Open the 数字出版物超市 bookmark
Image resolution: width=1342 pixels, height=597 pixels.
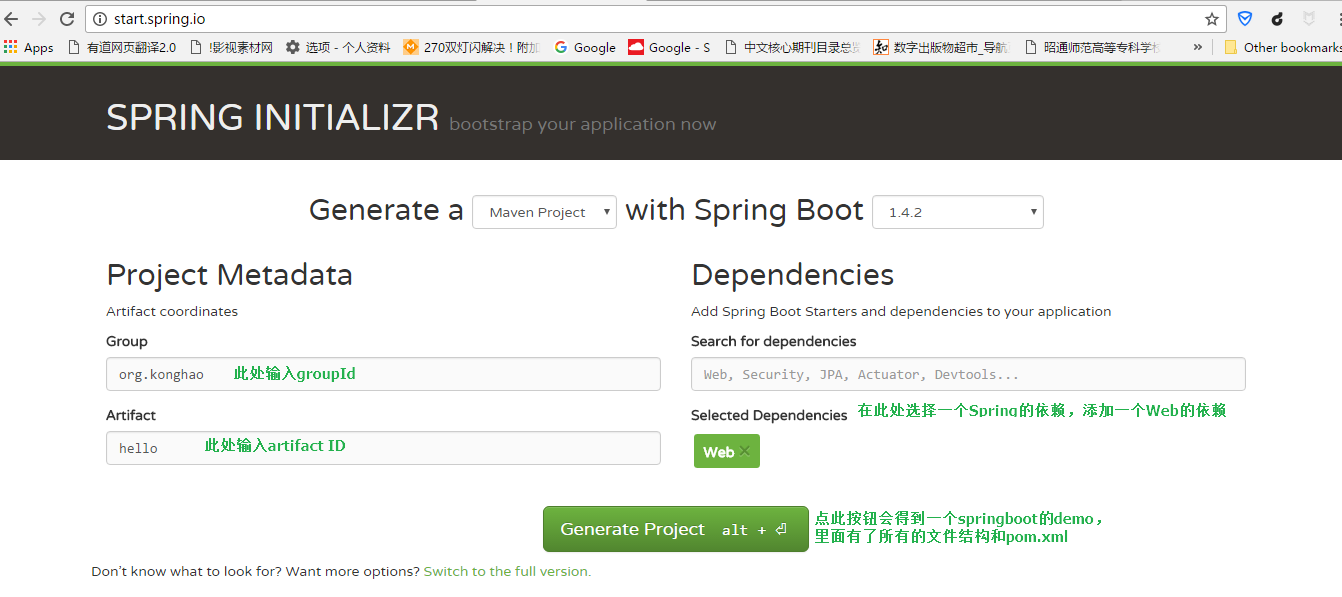(941, 47)
